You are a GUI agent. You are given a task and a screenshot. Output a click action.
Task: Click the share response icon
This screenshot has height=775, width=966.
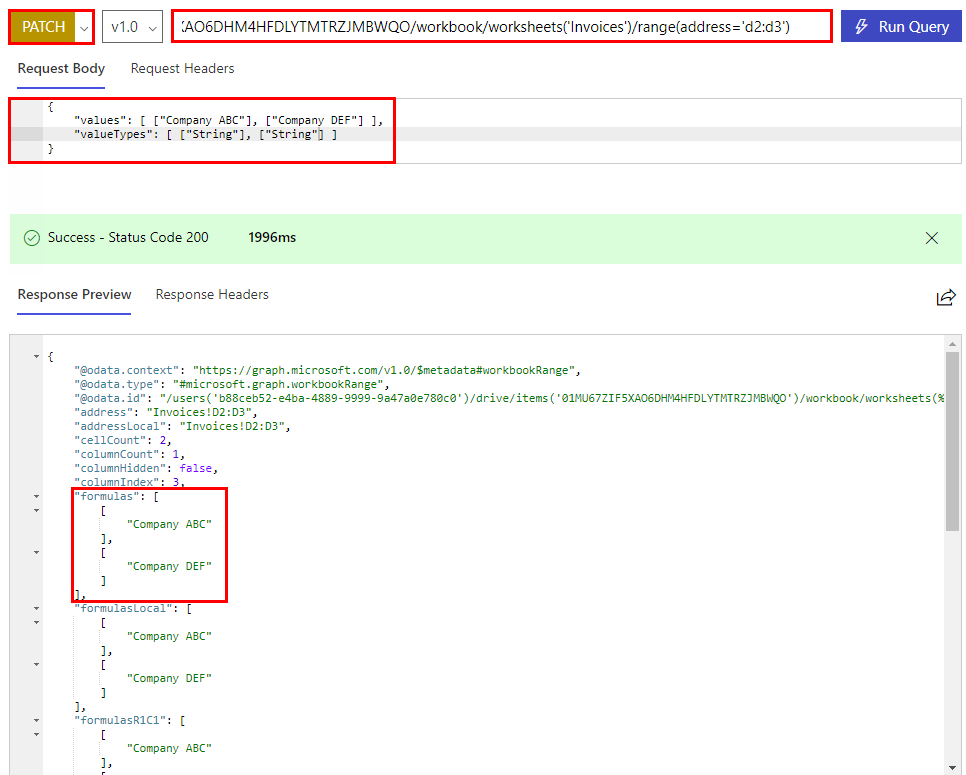945,297
